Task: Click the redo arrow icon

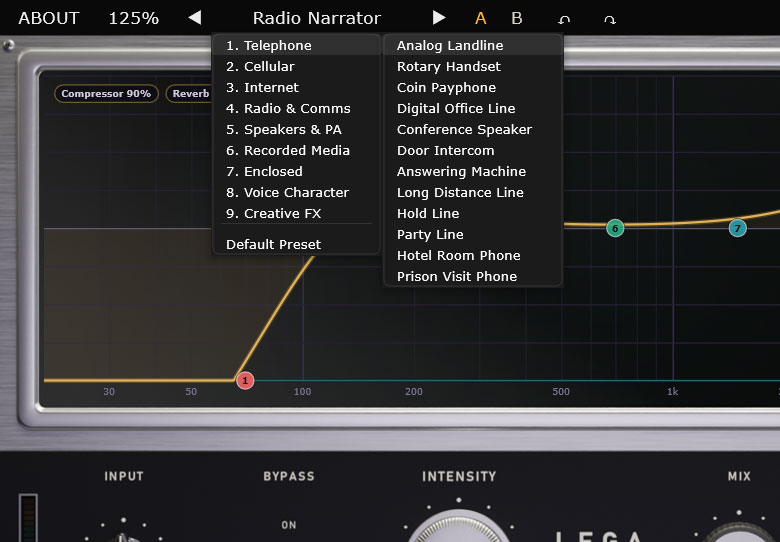Action: [x=610, y=19]
